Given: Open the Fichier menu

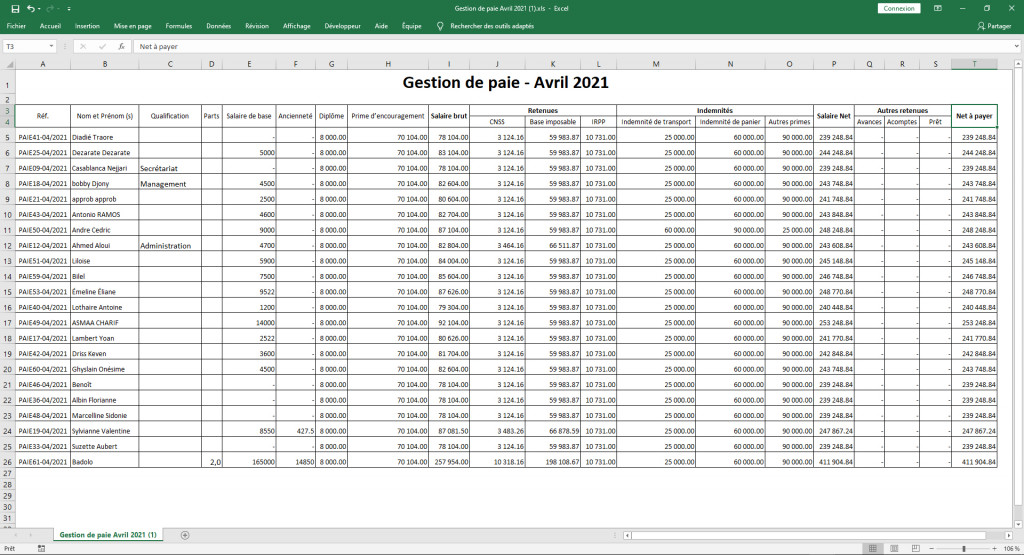Looking at the screenshot, I should pos(16,26).
